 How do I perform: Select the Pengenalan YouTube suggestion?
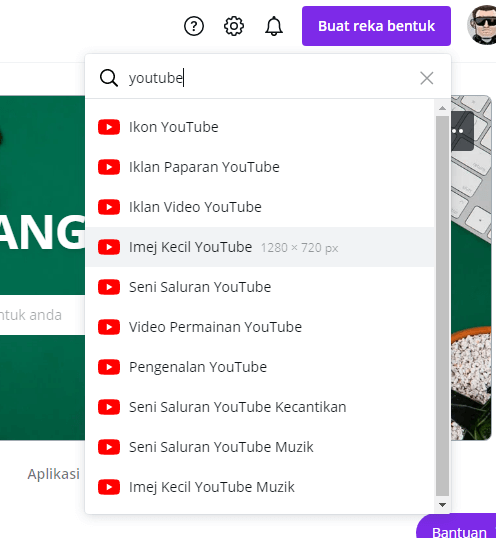tap(260, 367)
